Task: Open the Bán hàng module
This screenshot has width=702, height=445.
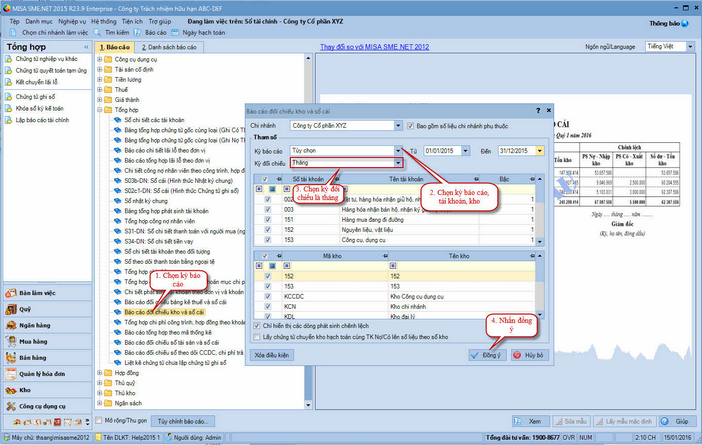Action: (47, 357)
